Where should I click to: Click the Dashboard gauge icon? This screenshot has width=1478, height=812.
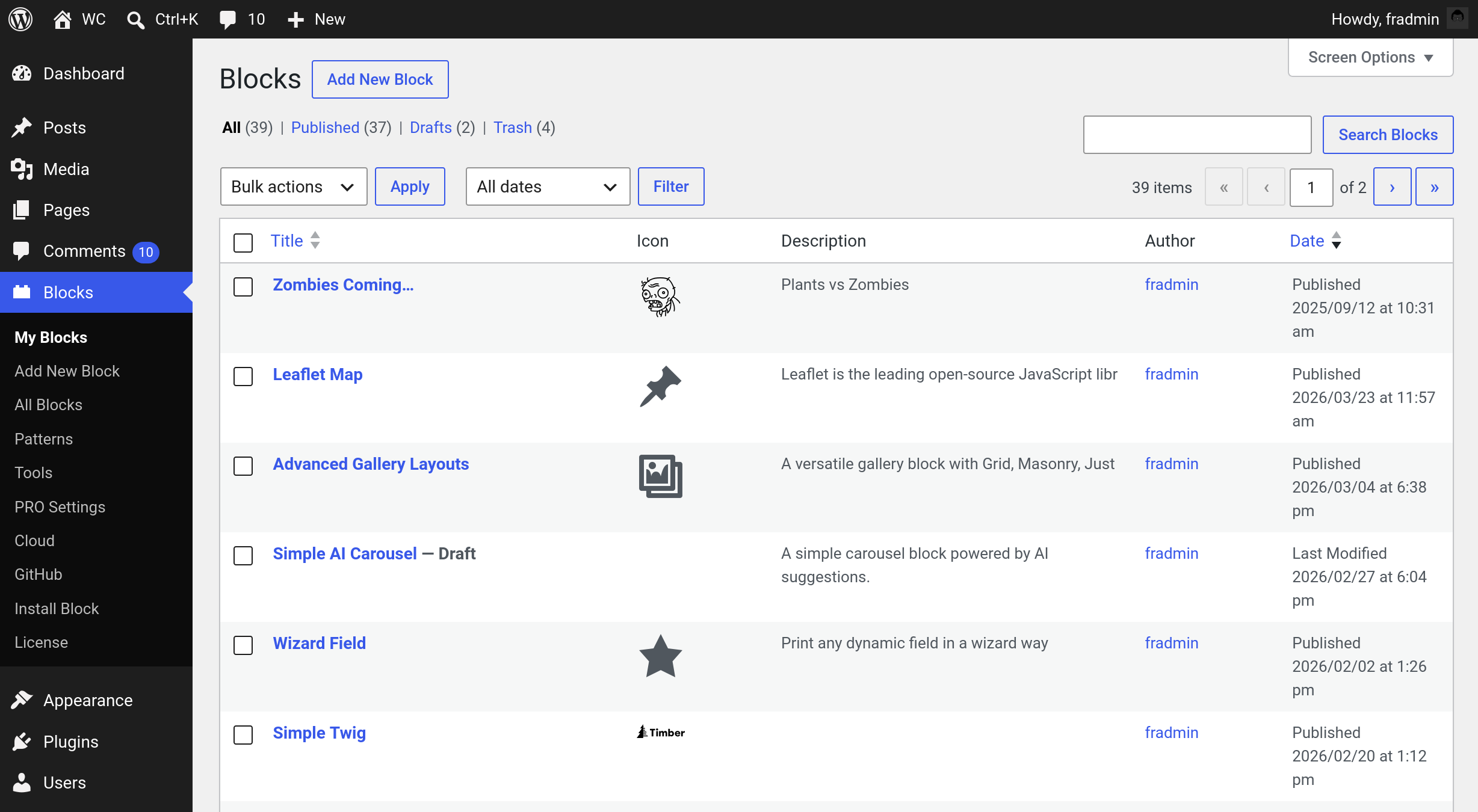click(x=22, y=73)
